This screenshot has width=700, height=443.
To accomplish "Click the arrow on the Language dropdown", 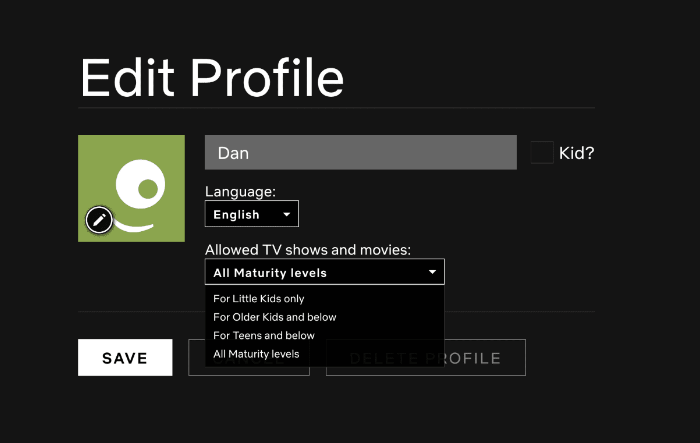I will [x=286, y=214].
